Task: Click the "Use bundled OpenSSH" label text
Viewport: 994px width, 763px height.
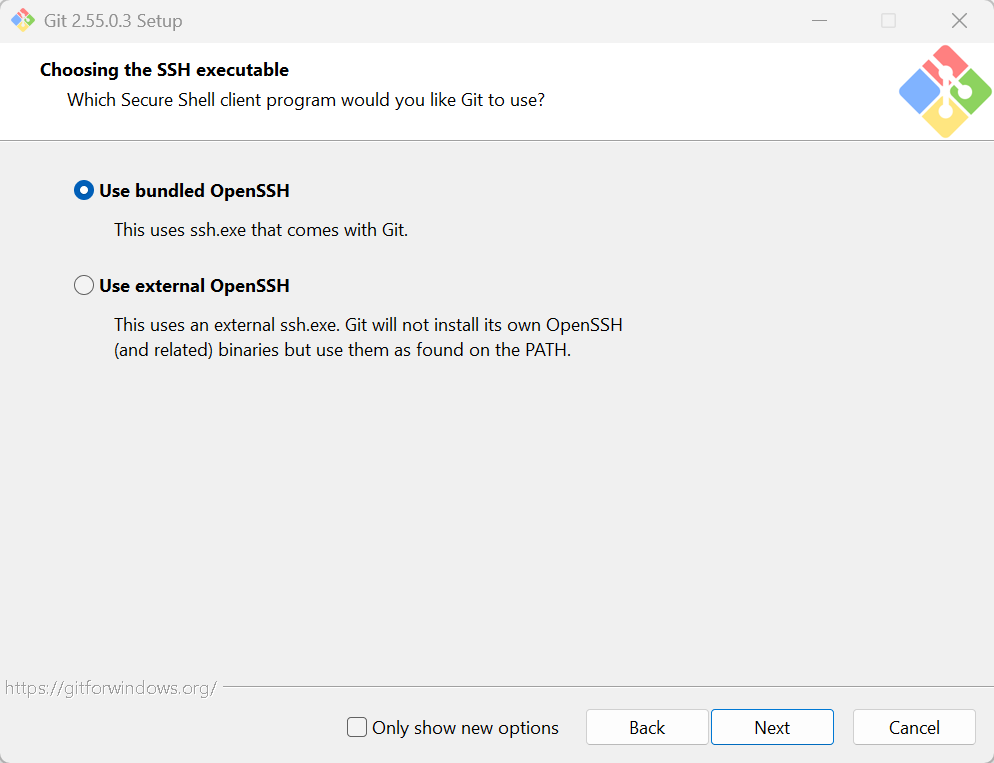Action: (x=195, y=191)
